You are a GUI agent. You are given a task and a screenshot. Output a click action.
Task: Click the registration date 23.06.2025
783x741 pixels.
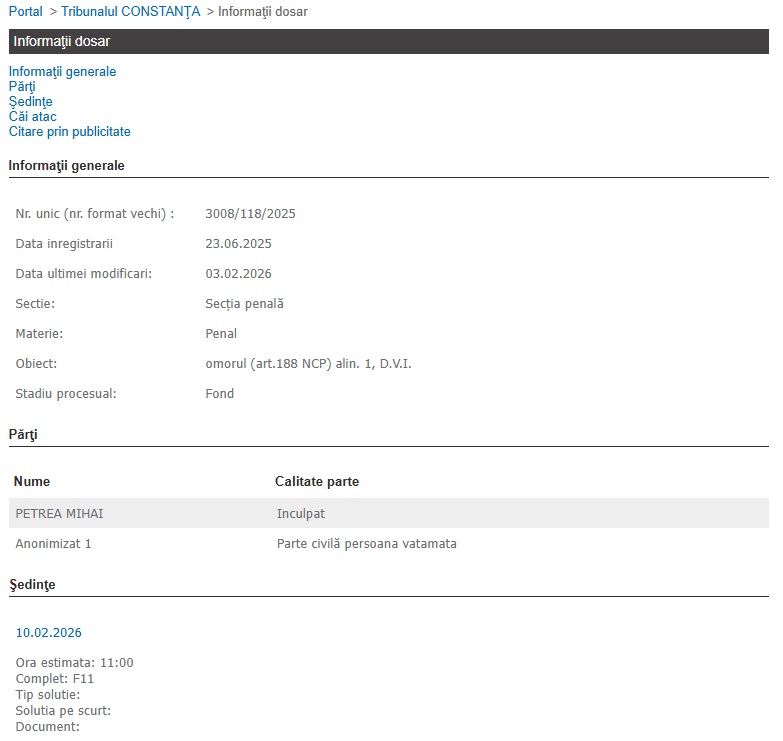click(x=238, y=244)
